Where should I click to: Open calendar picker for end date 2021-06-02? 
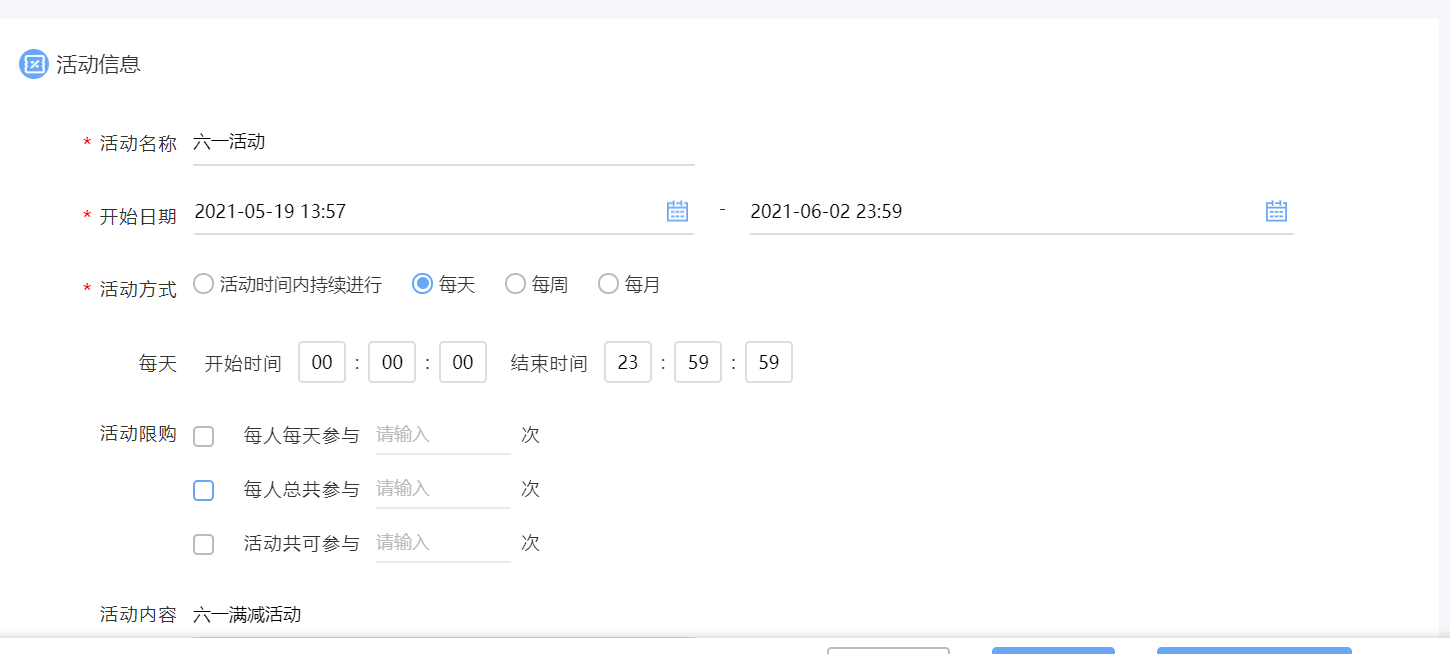coord(1276,211)
